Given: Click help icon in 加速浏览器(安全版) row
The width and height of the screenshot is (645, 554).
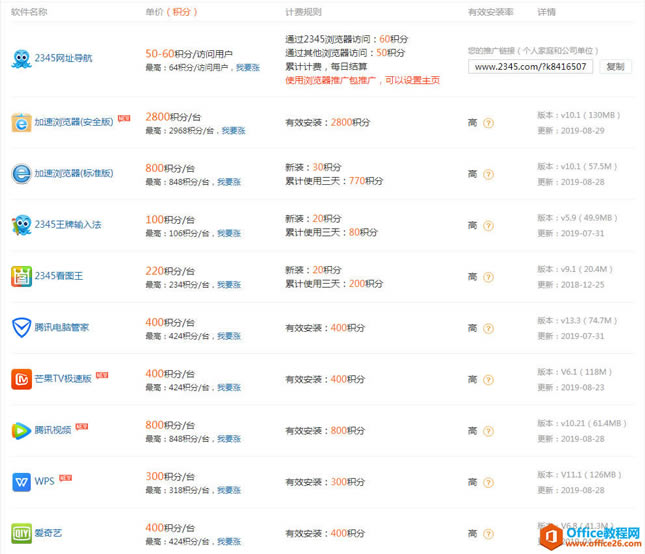Looking at the screenshot, I should tap(488, 123).
